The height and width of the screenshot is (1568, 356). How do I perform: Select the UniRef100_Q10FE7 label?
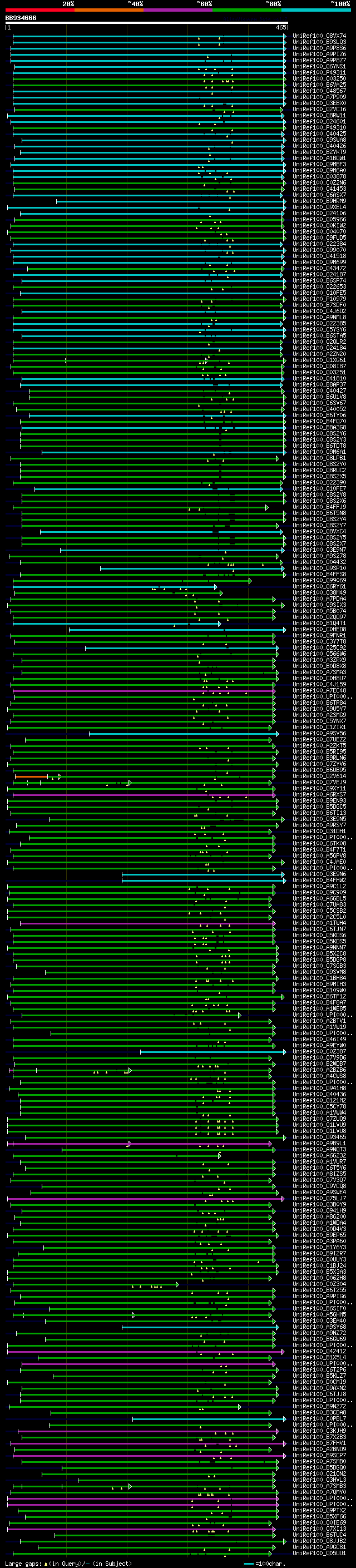pyautogui.click(x=319, y=489)
